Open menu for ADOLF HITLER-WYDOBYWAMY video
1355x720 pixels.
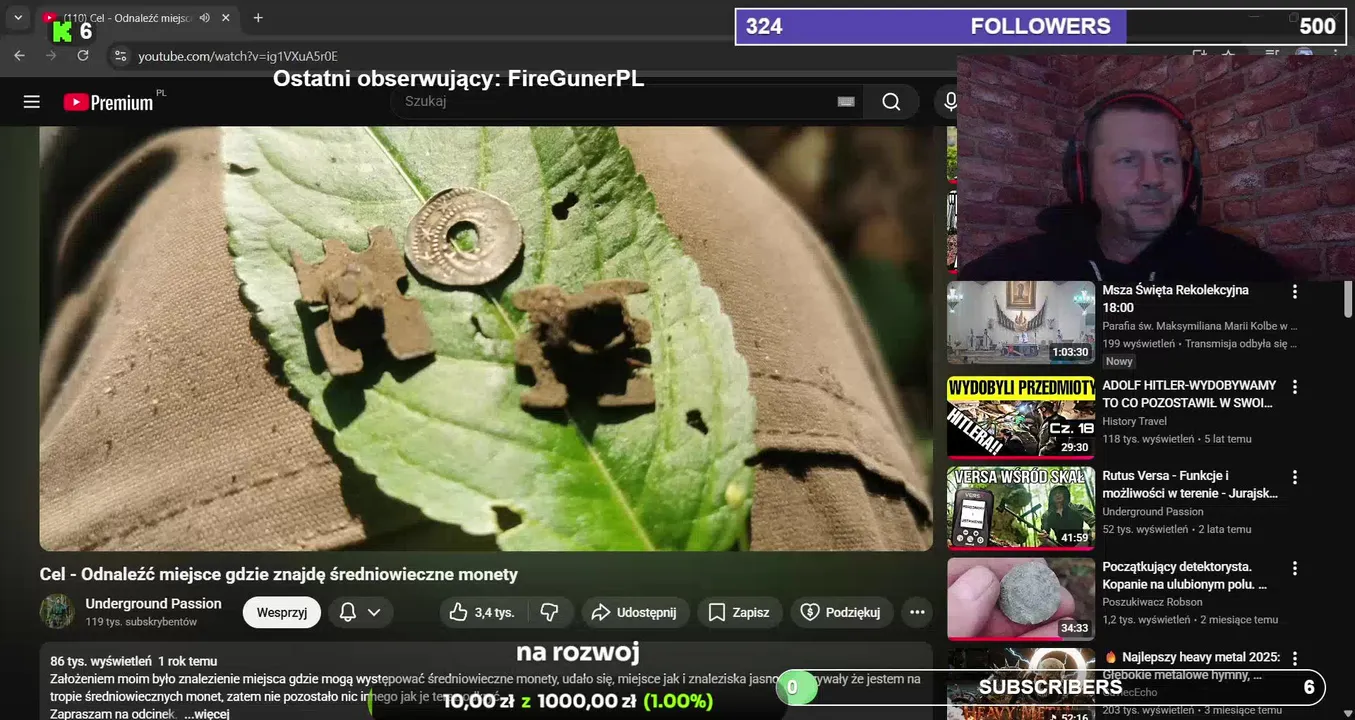[x=1295, y=387]
